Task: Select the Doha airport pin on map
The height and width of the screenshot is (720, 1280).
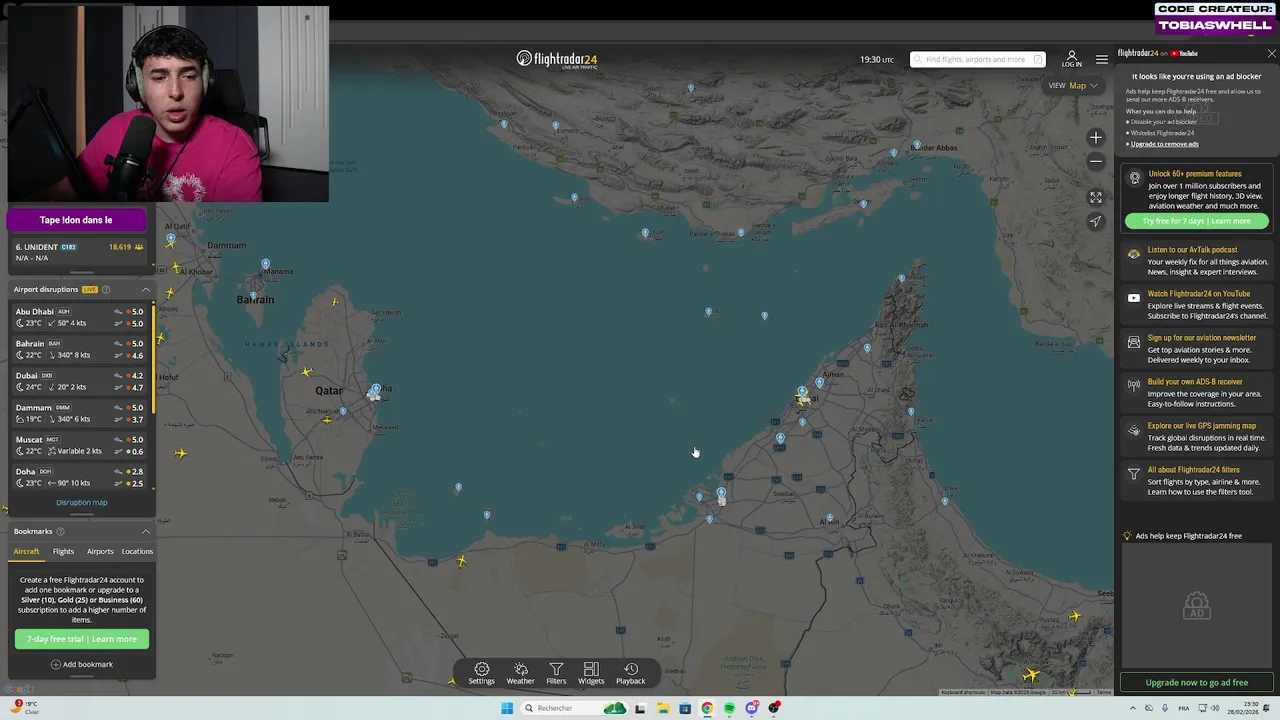Action: (x=376, y=390)
